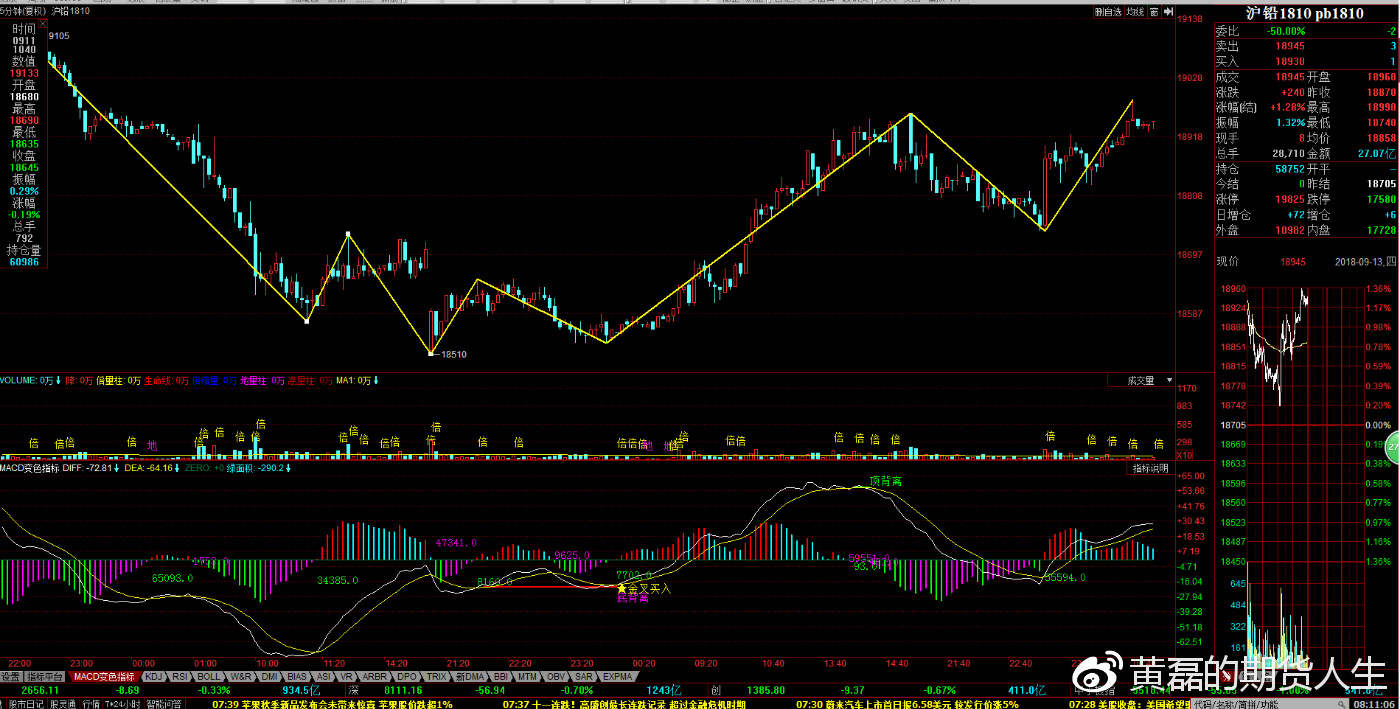Open the 设置 settings tab

[x=11, y=677]
